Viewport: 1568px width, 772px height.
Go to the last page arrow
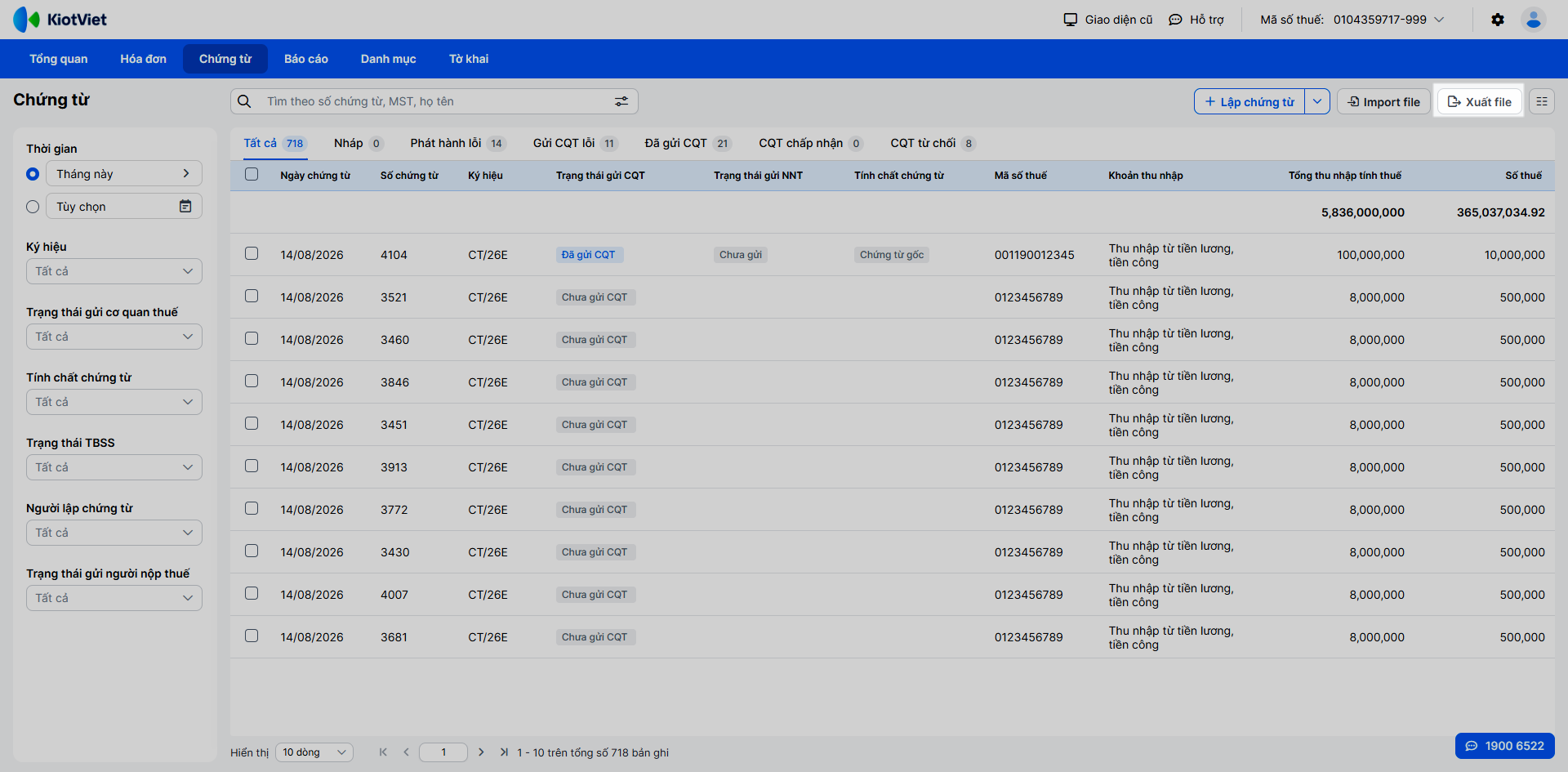click(504, 752)
